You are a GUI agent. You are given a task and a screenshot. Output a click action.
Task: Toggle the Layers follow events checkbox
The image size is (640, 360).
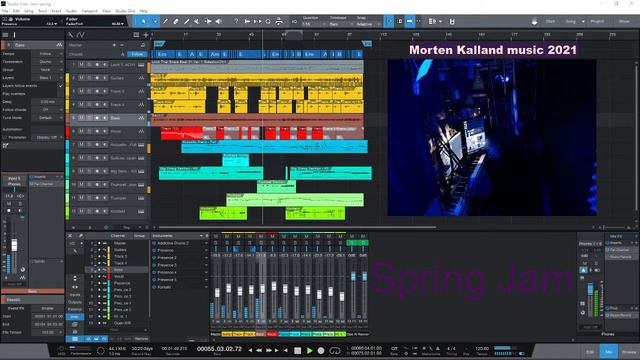pos(61,86)
